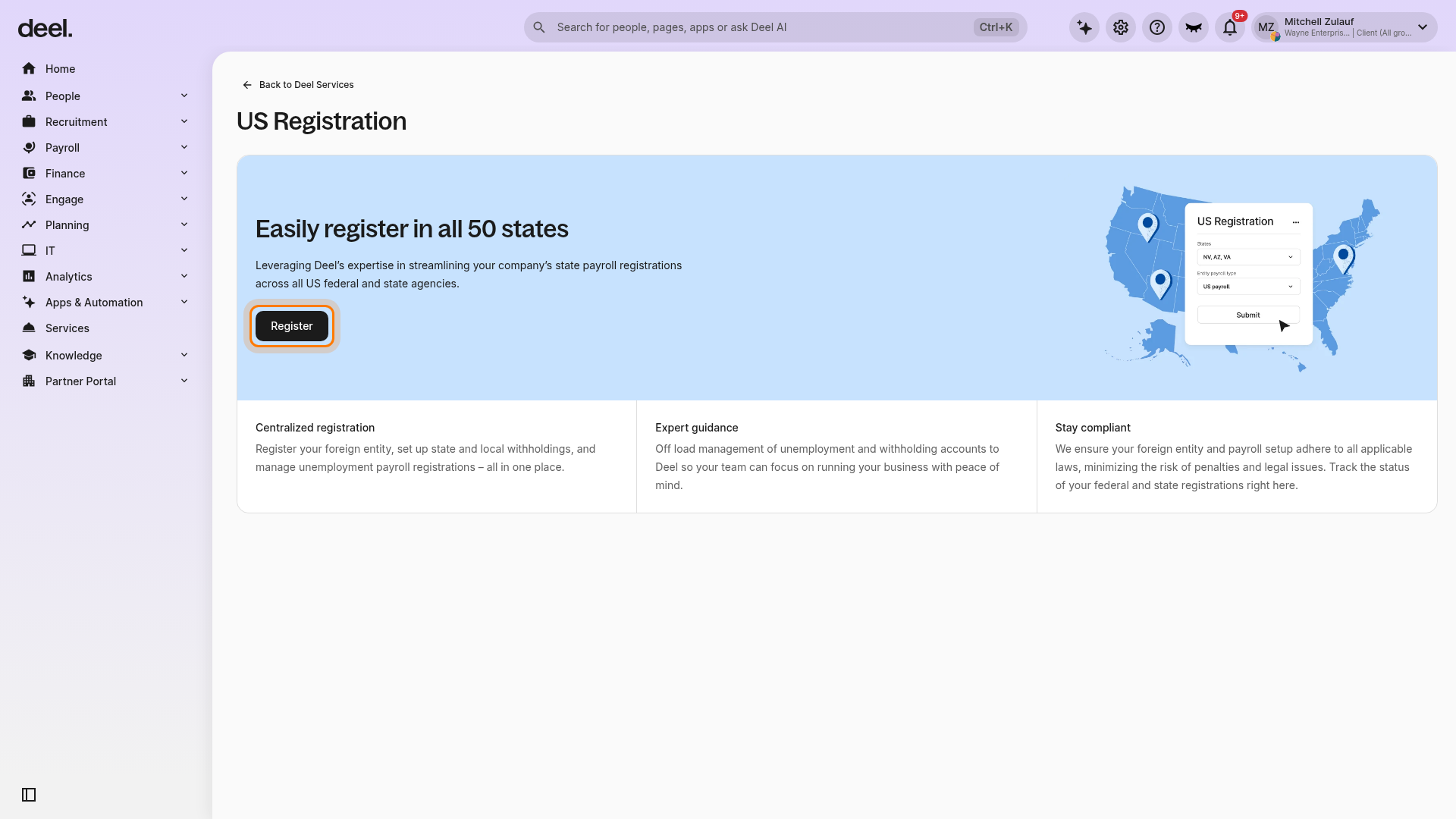Click the Engage icon in sidebar

29,199
